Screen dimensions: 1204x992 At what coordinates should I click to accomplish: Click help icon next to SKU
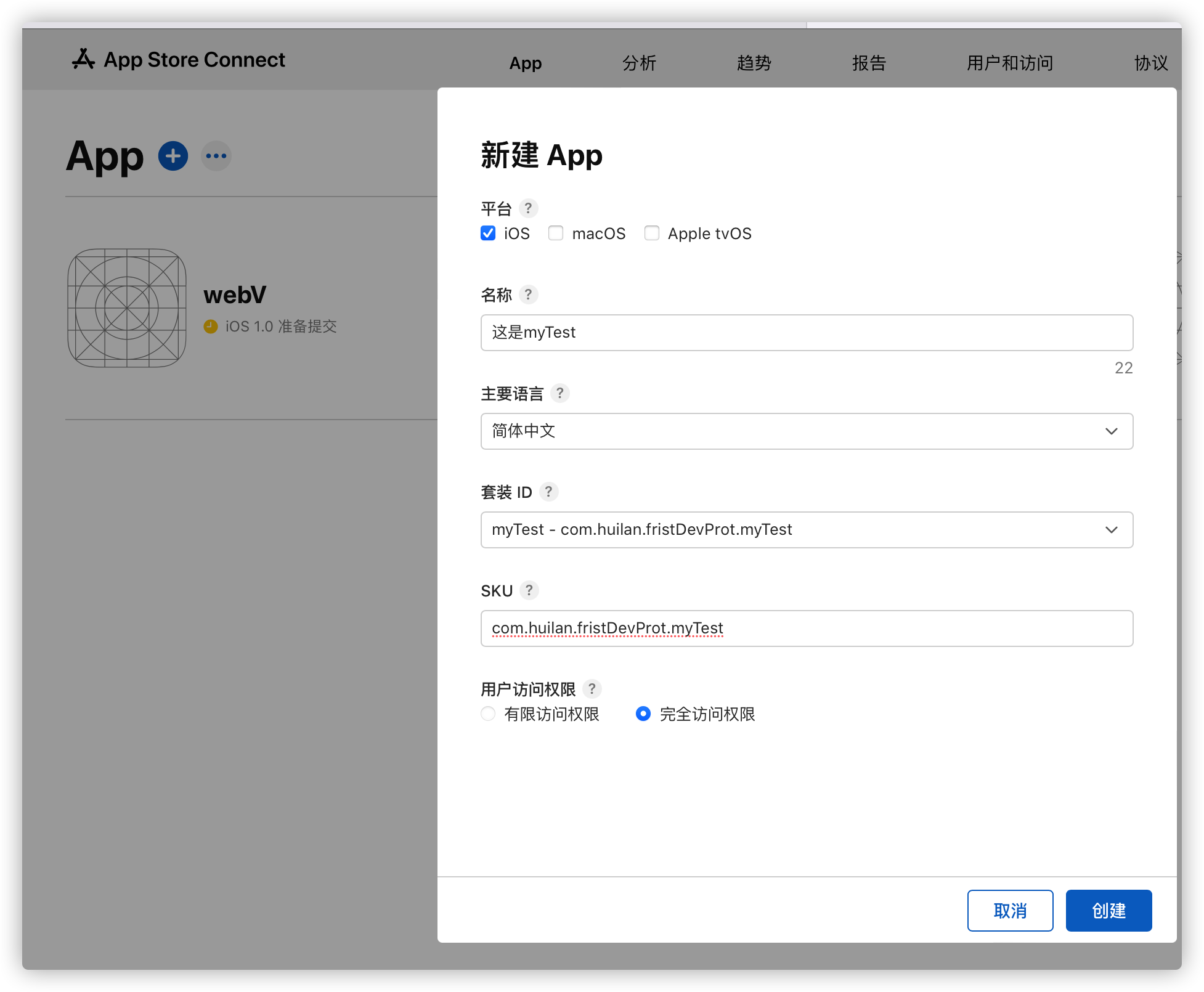click(529, 590)
